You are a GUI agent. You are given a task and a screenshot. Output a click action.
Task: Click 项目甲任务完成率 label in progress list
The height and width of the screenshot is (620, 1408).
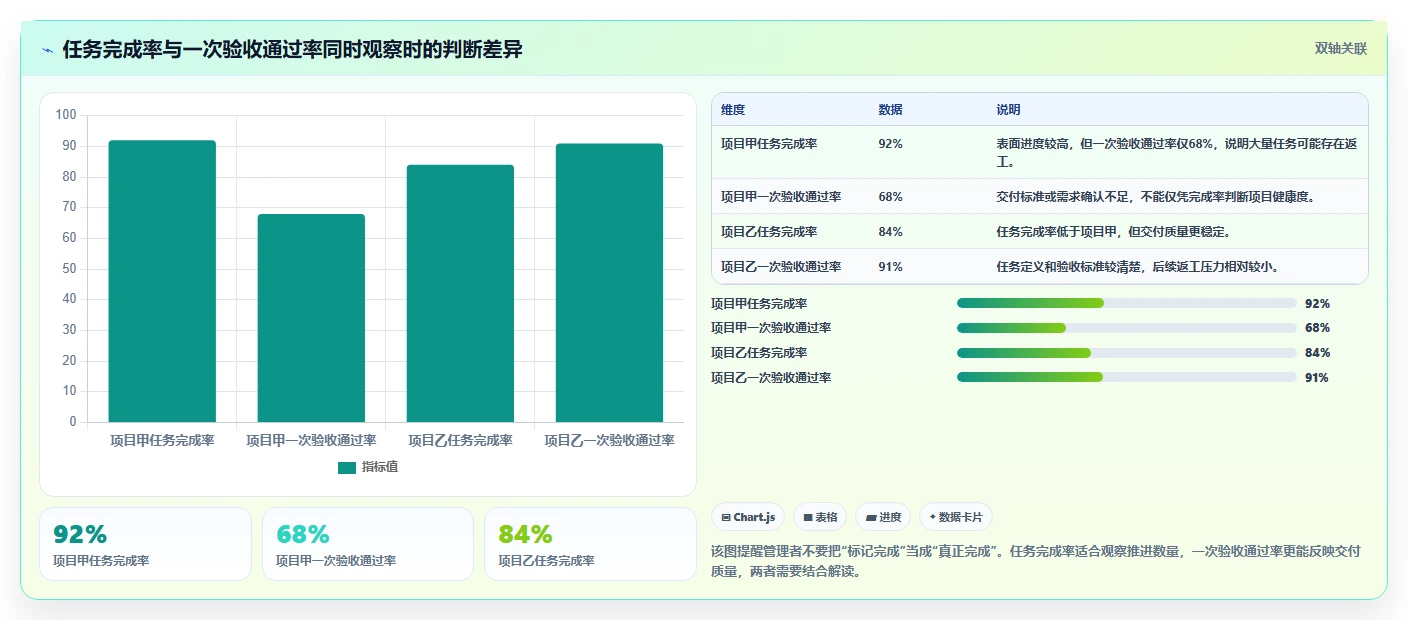pyautogui.click(x=759, y=304)
